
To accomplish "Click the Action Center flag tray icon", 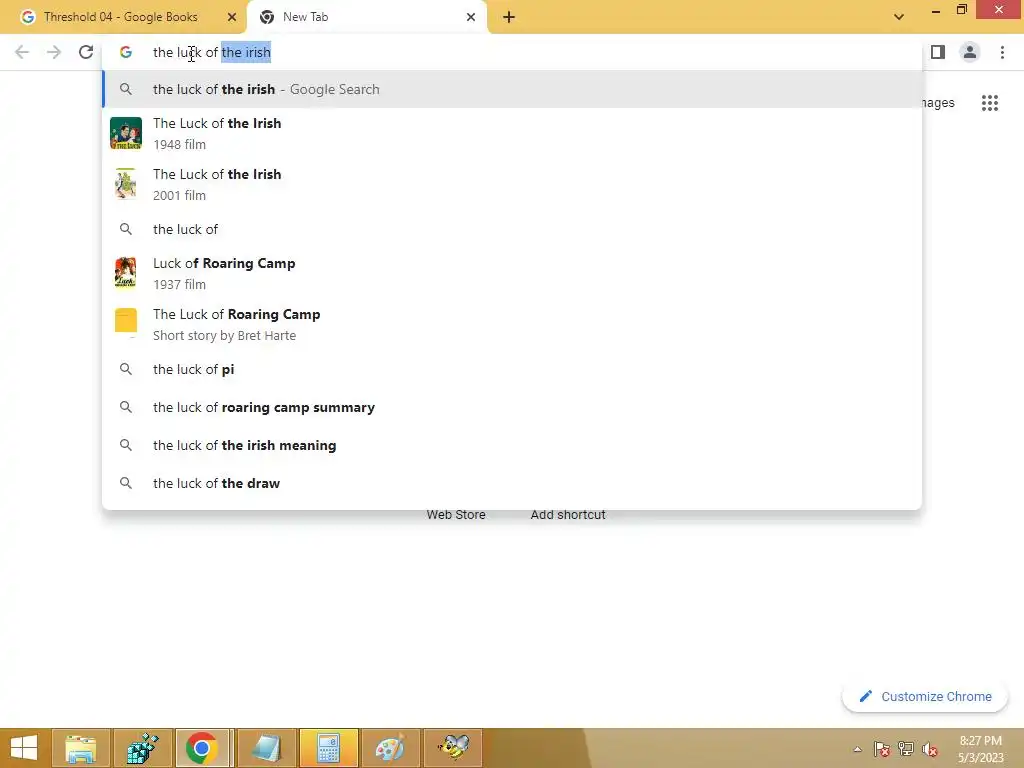I will 882,749.
